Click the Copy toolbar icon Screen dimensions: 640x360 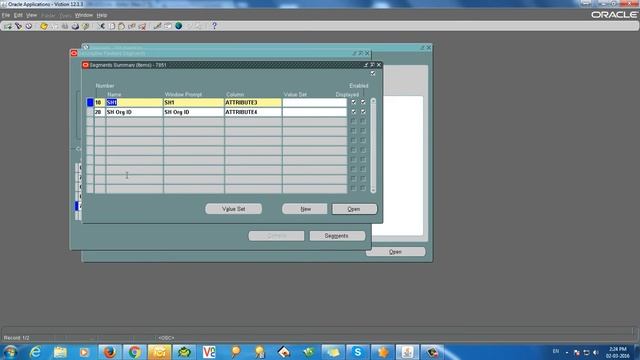111,26
